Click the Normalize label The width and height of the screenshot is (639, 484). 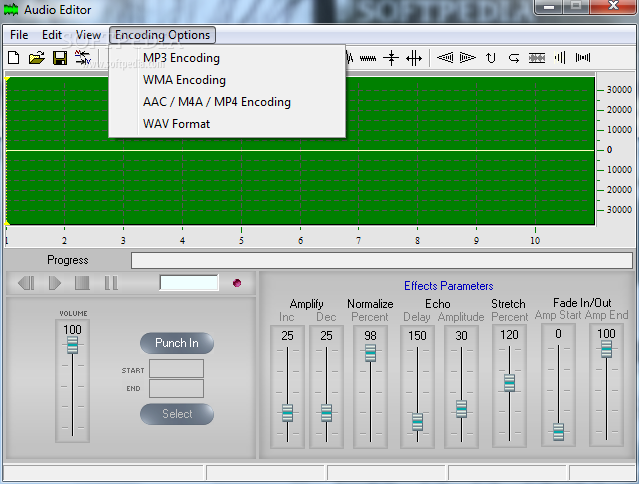click(x=370, y=304)
